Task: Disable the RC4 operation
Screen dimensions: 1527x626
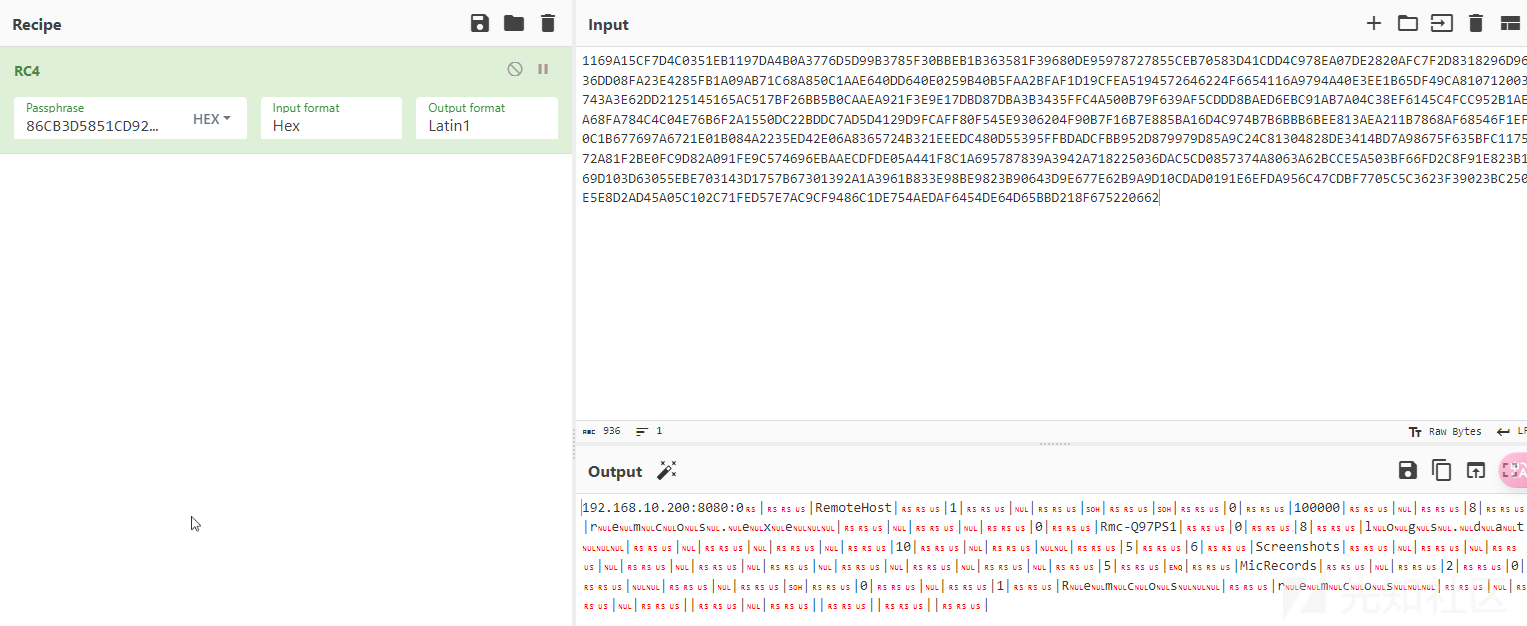Action: coord(515,70)
